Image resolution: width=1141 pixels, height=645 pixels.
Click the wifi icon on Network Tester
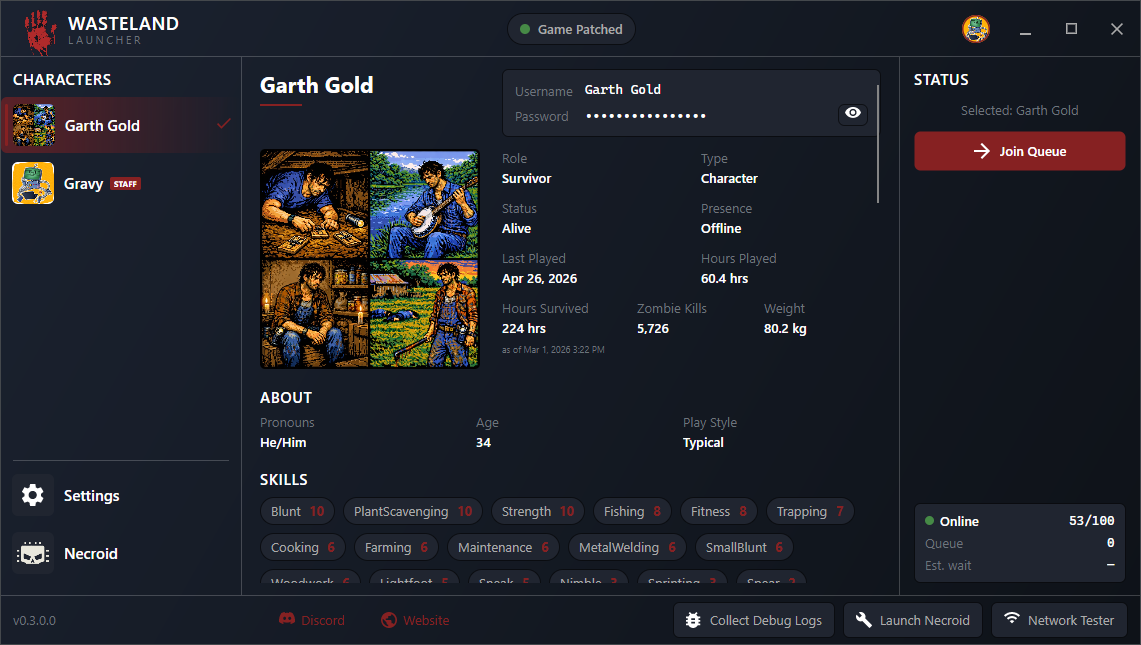pos(1011,618)
